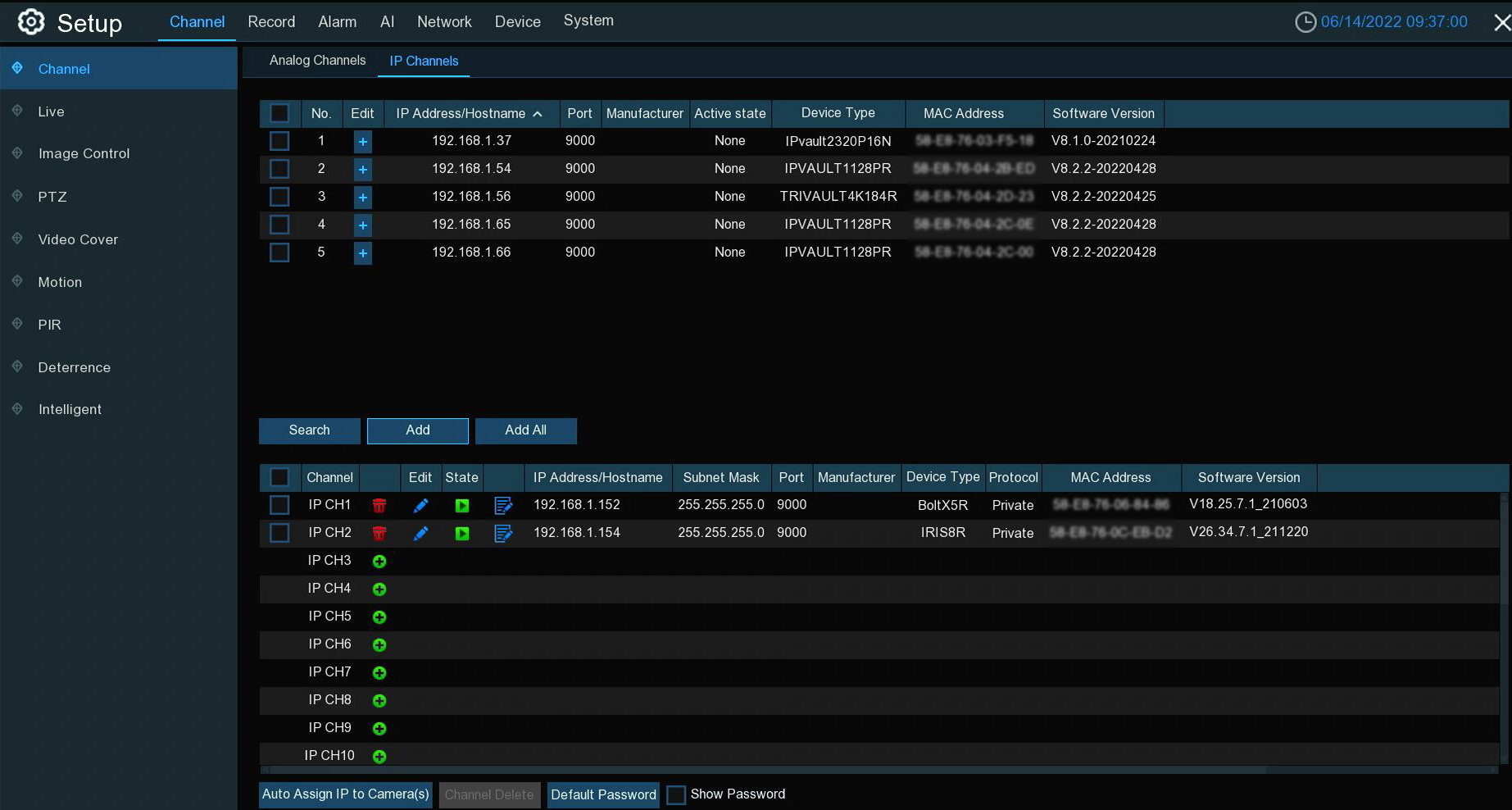Check the IP CH2 row checkbox
Image resolution: width=1512 pixels, height=810 pixels.
point(279,533)
